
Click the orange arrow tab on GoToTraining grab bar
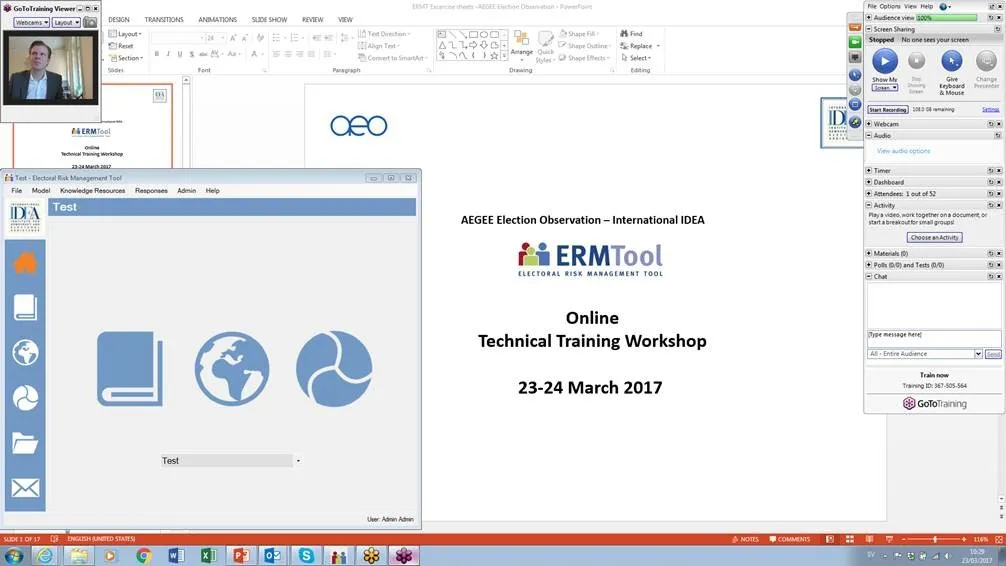click(855, 27)
